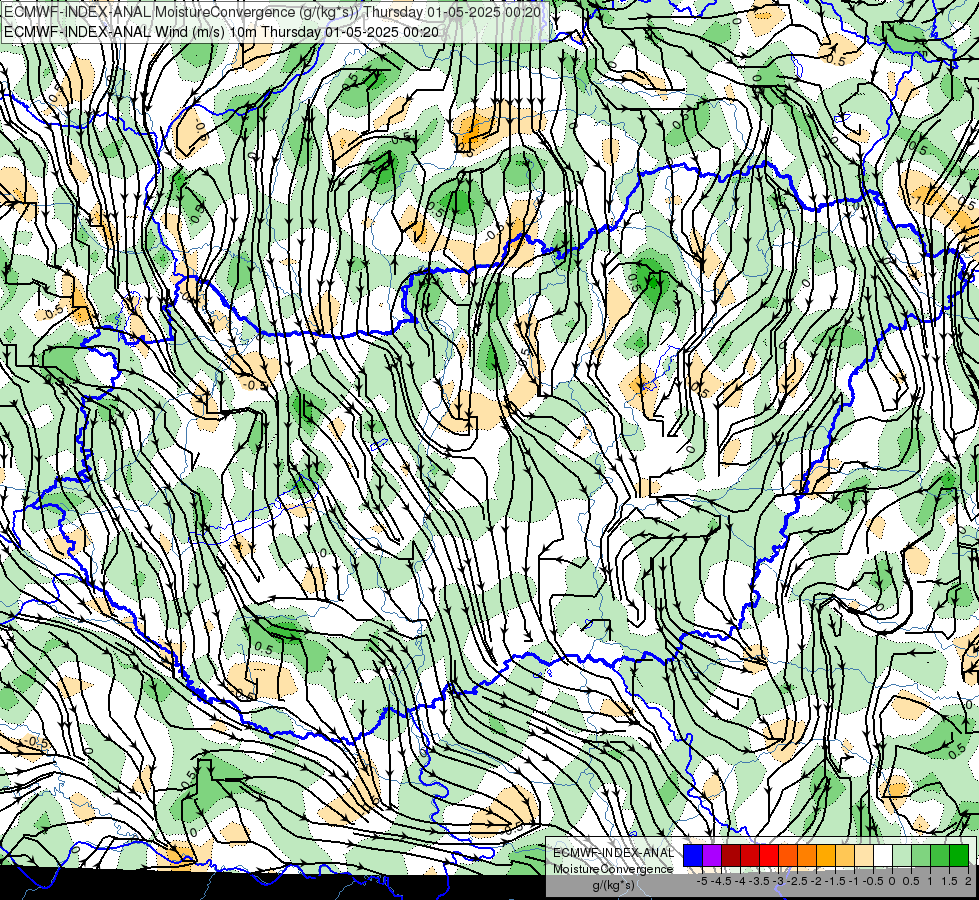Click the "0" legend tick label
This screenshot has width=979, height=900.
click(x=892, y=881)
